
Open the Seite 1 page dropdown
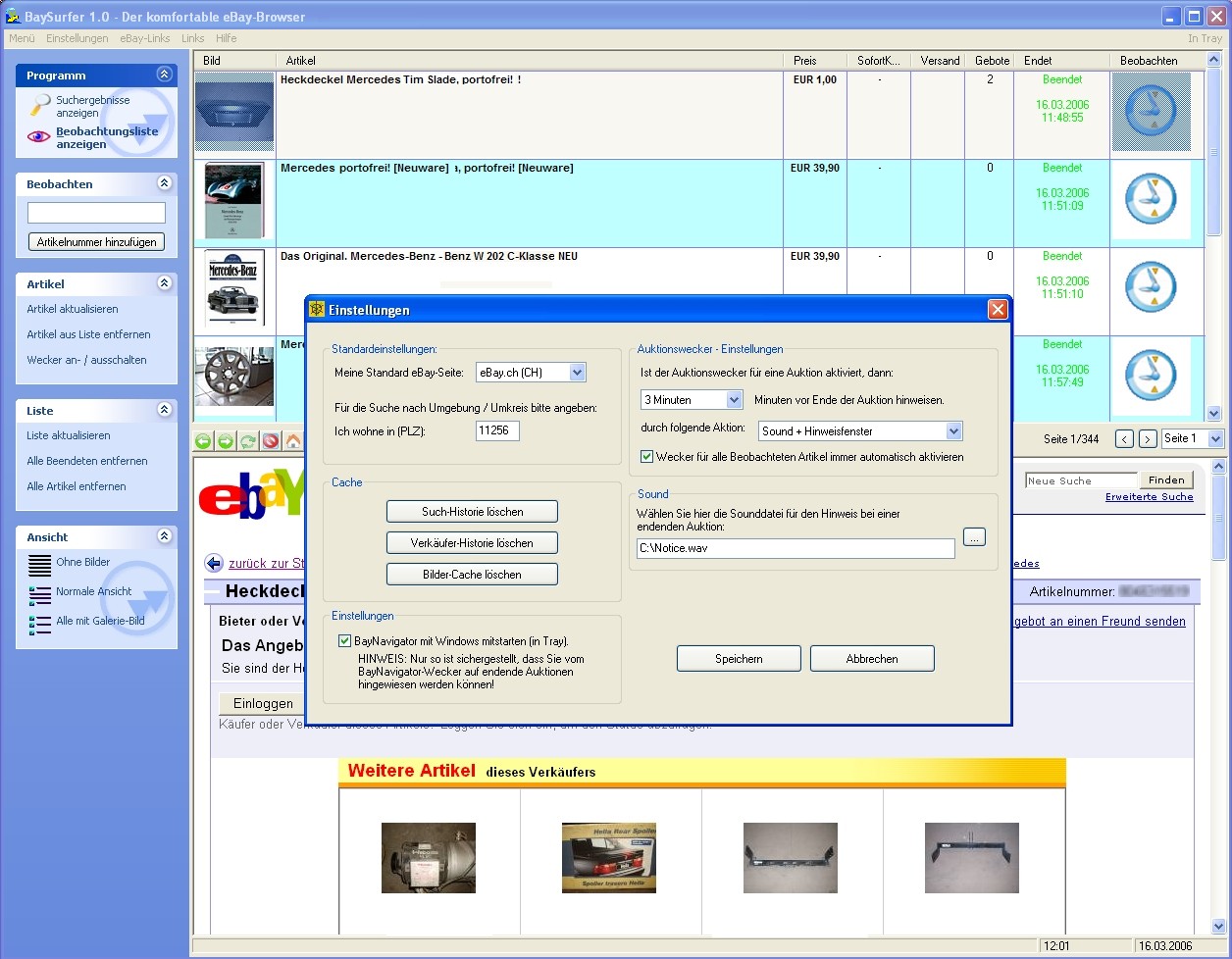(1215, 439)
